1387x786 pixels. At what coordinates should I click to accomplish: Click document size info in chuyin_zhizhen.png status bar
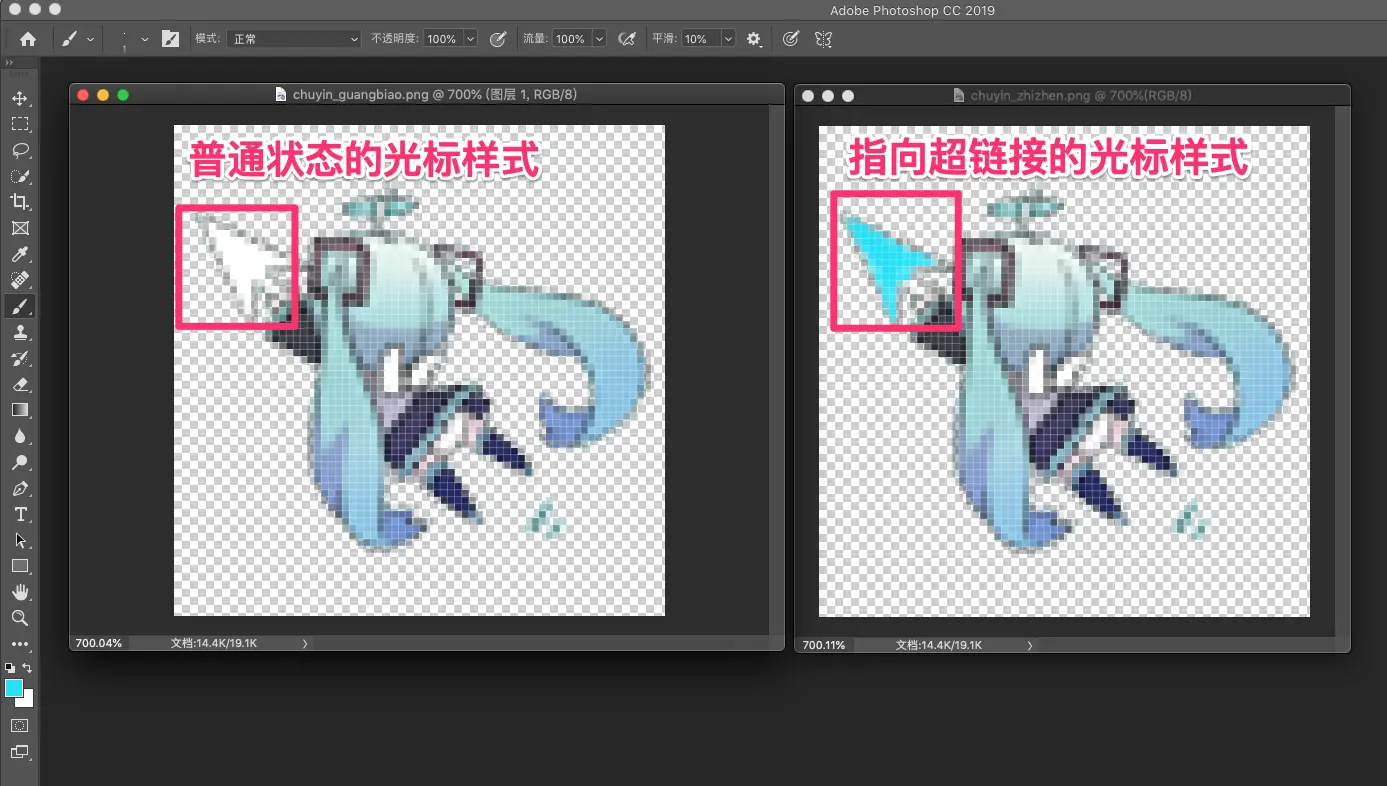[x=939, y=645]
